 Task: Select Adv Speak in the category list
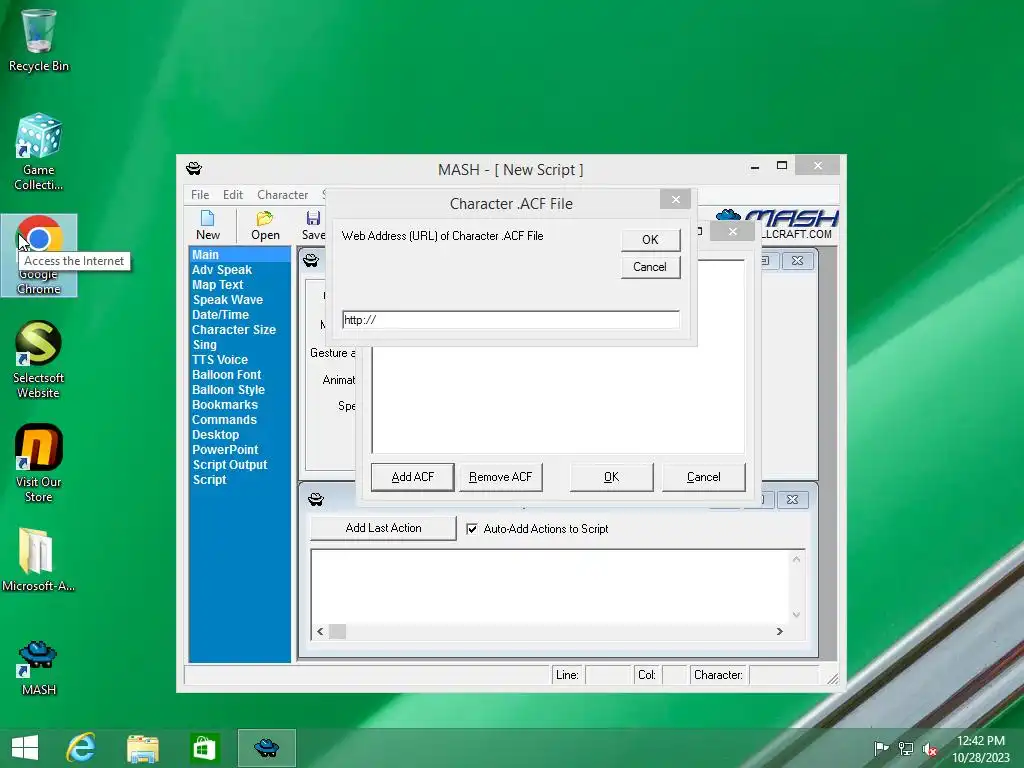tap(240, 270)
